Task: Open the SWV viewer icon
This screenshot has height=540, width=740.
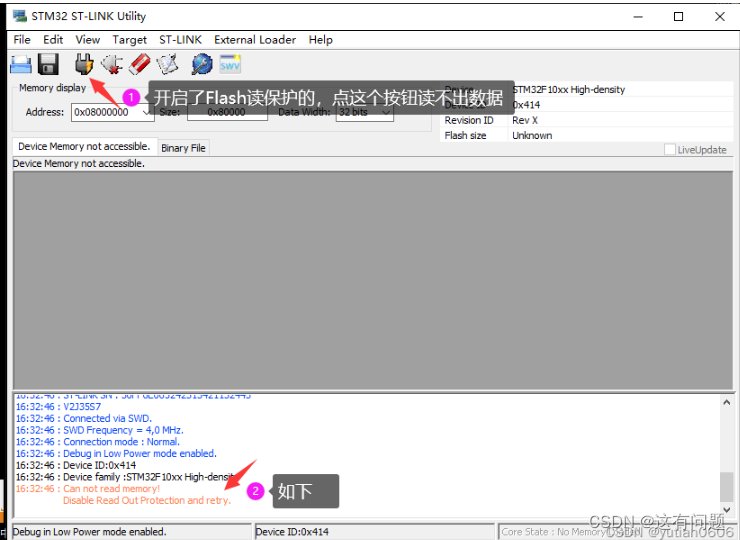Action: [230, 64]
